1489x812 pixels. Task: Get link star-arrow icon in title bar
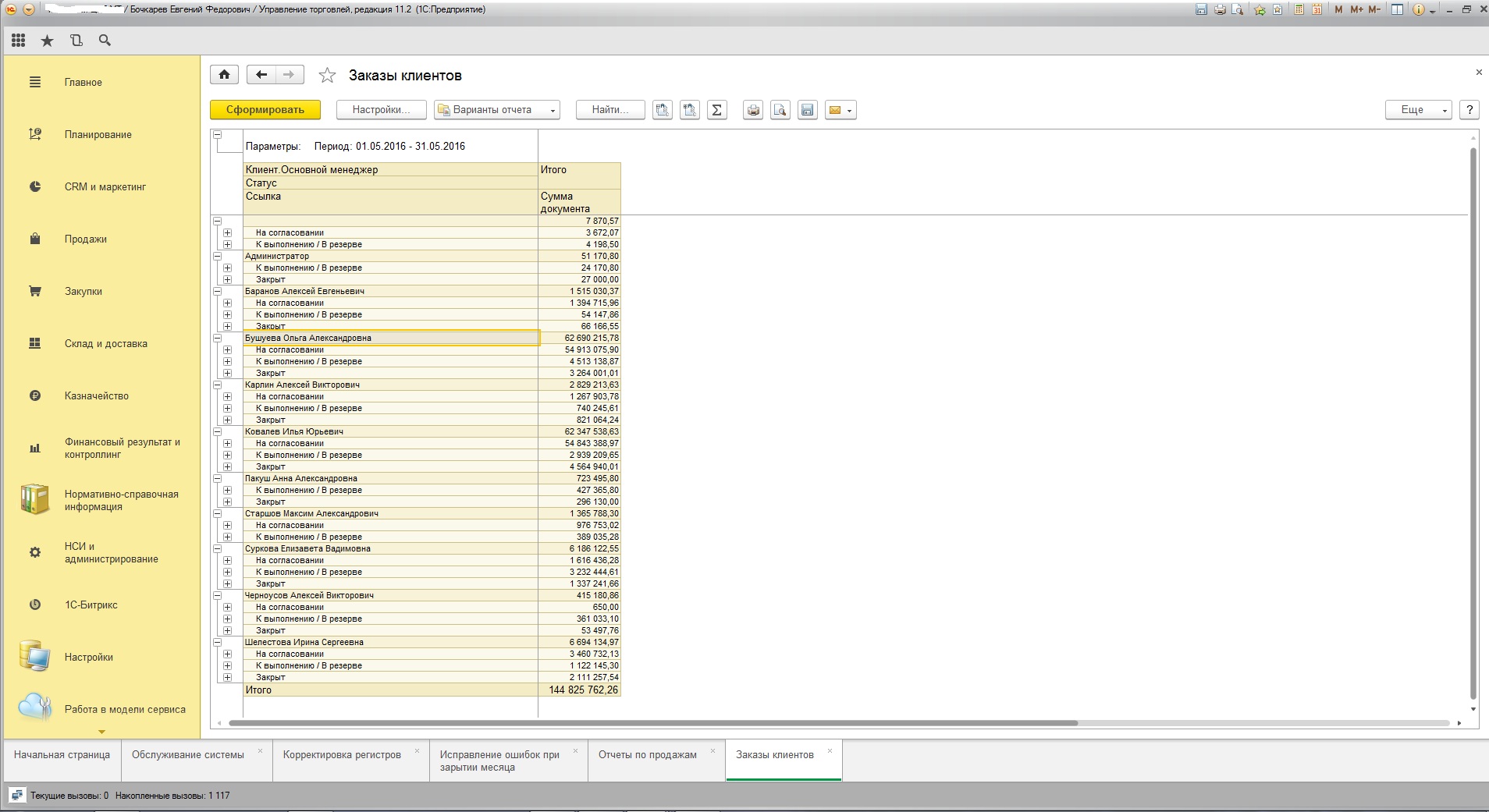click(1260, 9)
